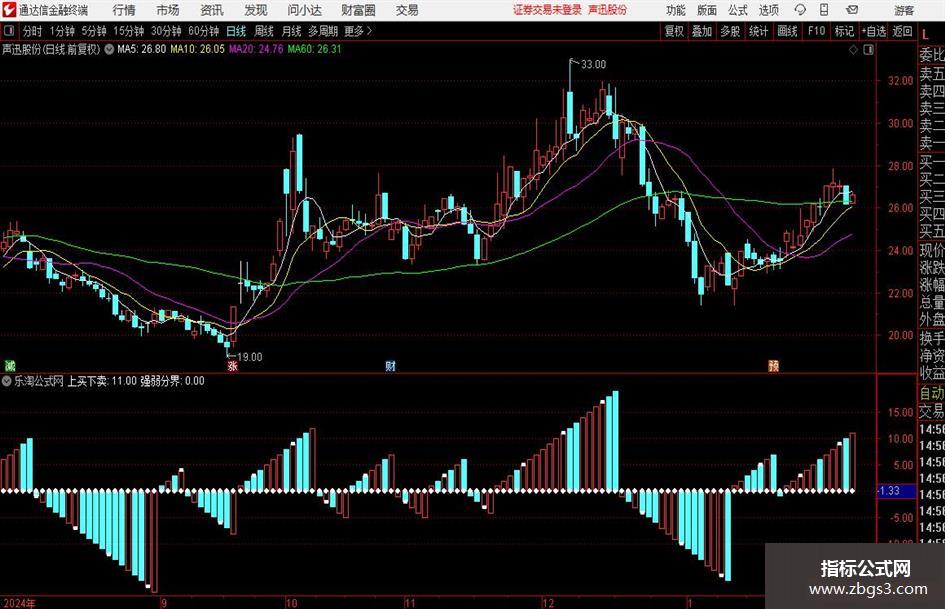Click the 复权 toolbar button

coord(674,31)
